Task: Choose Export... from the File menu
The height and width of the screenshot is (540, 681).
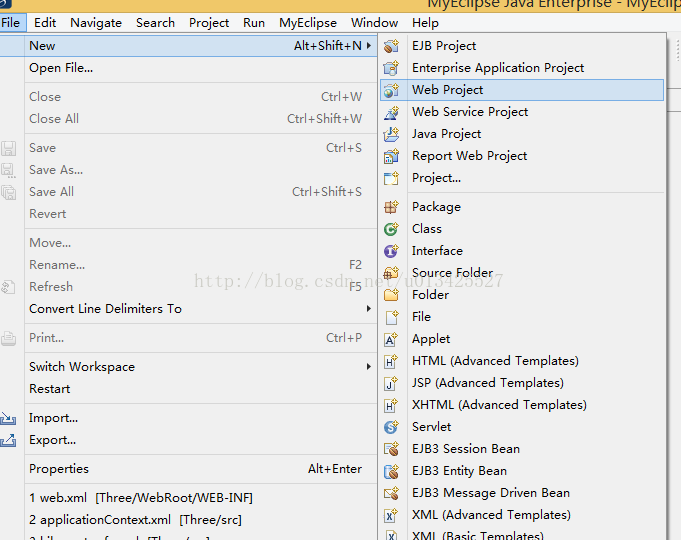Action: pyautogui.click(x=53, y=440)
